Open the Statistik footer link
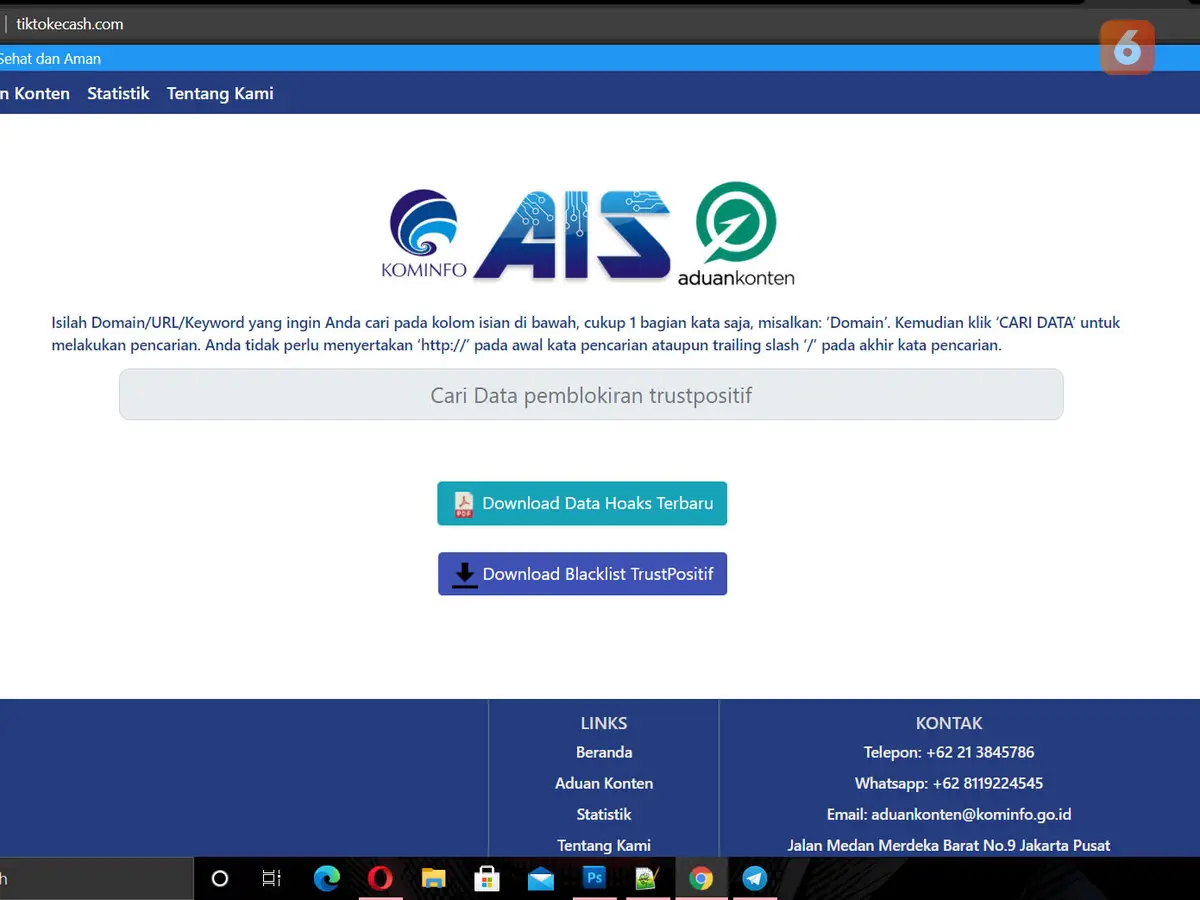The height and width of the screenshot is (900, 1200). coord(604,814)
